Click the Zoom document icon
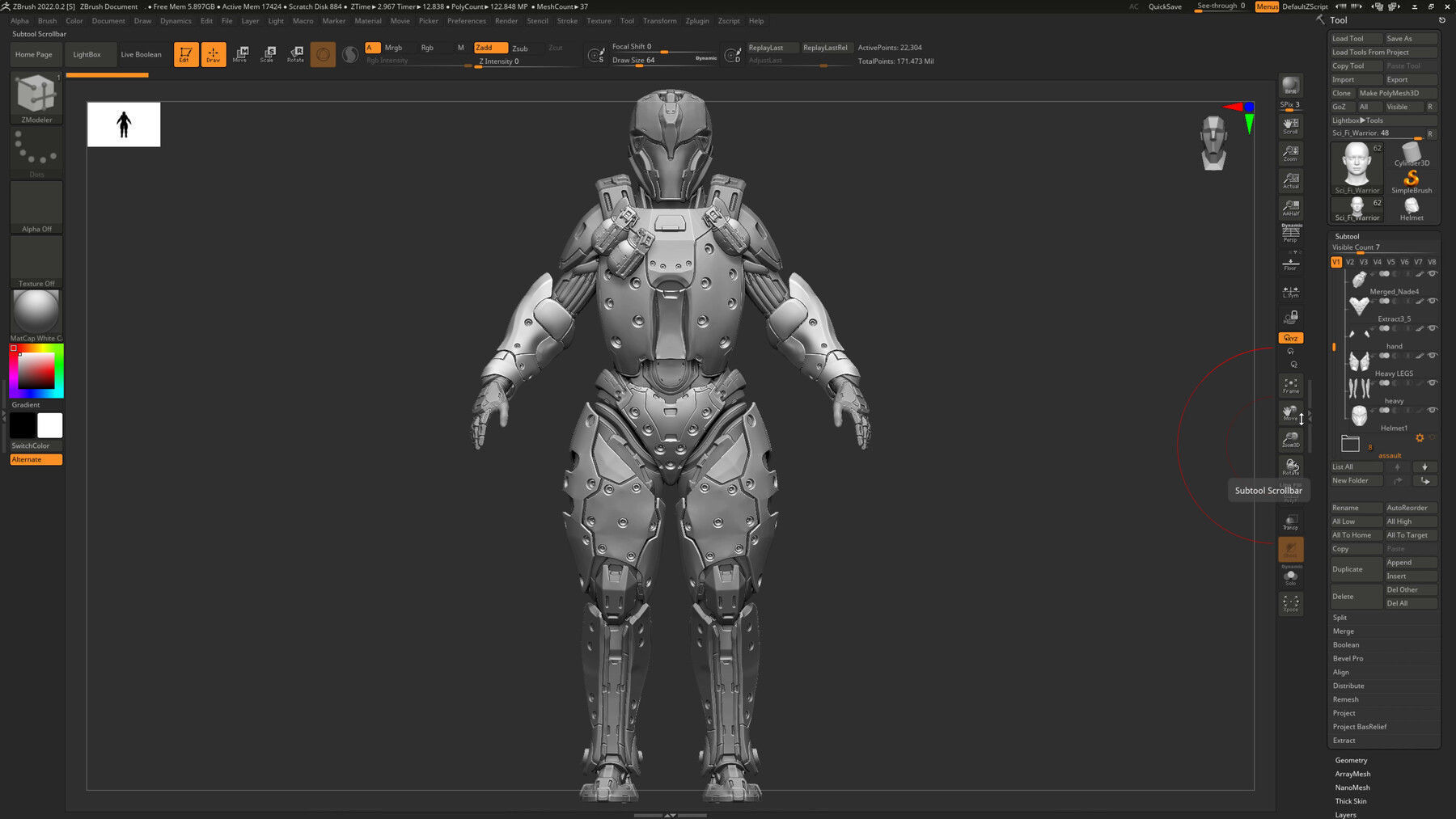 (x=1291, y=153)
